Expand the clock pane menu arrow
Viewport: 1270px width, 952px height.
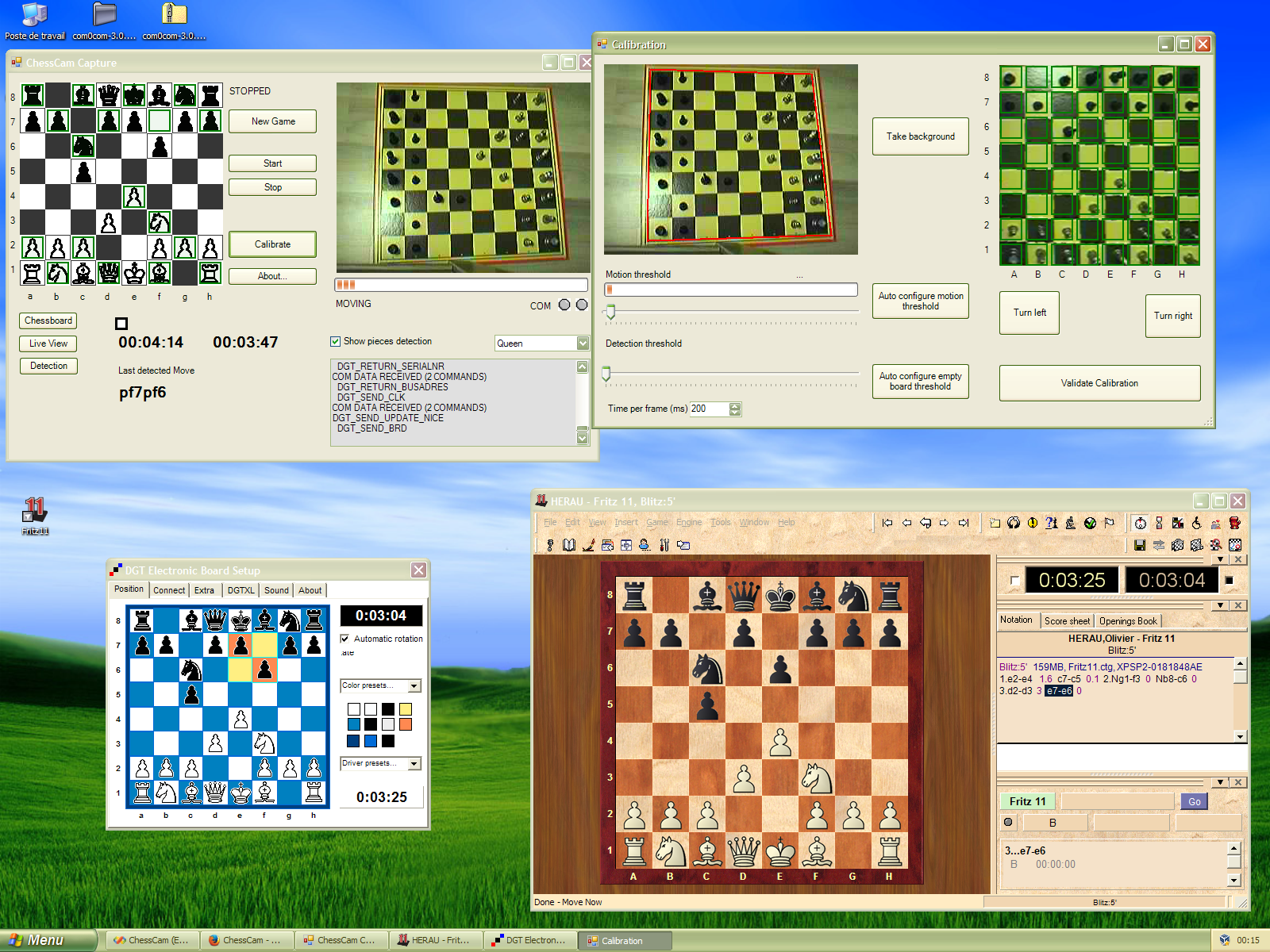(1221, 560)
